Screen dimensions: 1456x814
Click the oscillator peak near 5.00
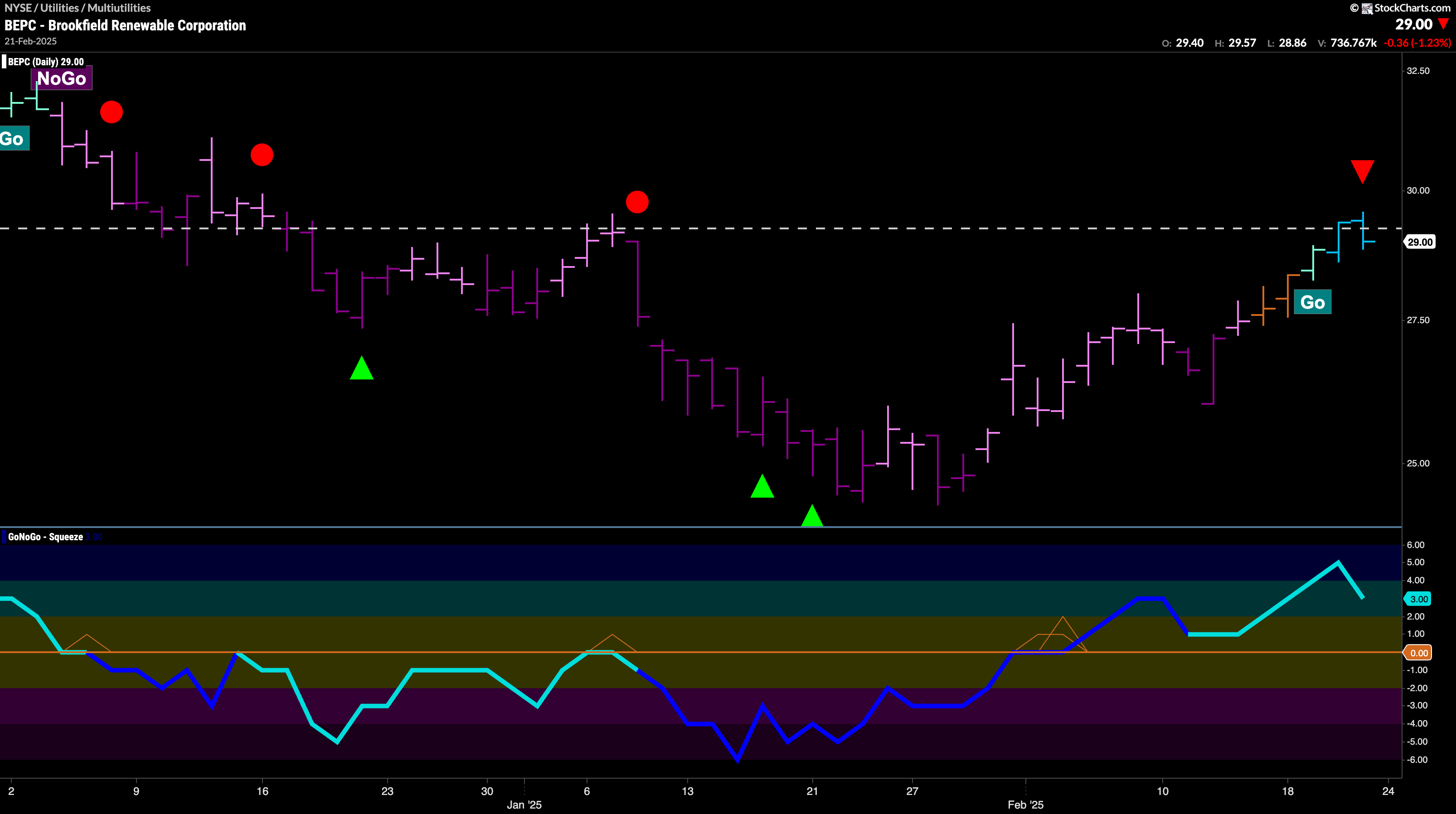(x=1337, y=562)
